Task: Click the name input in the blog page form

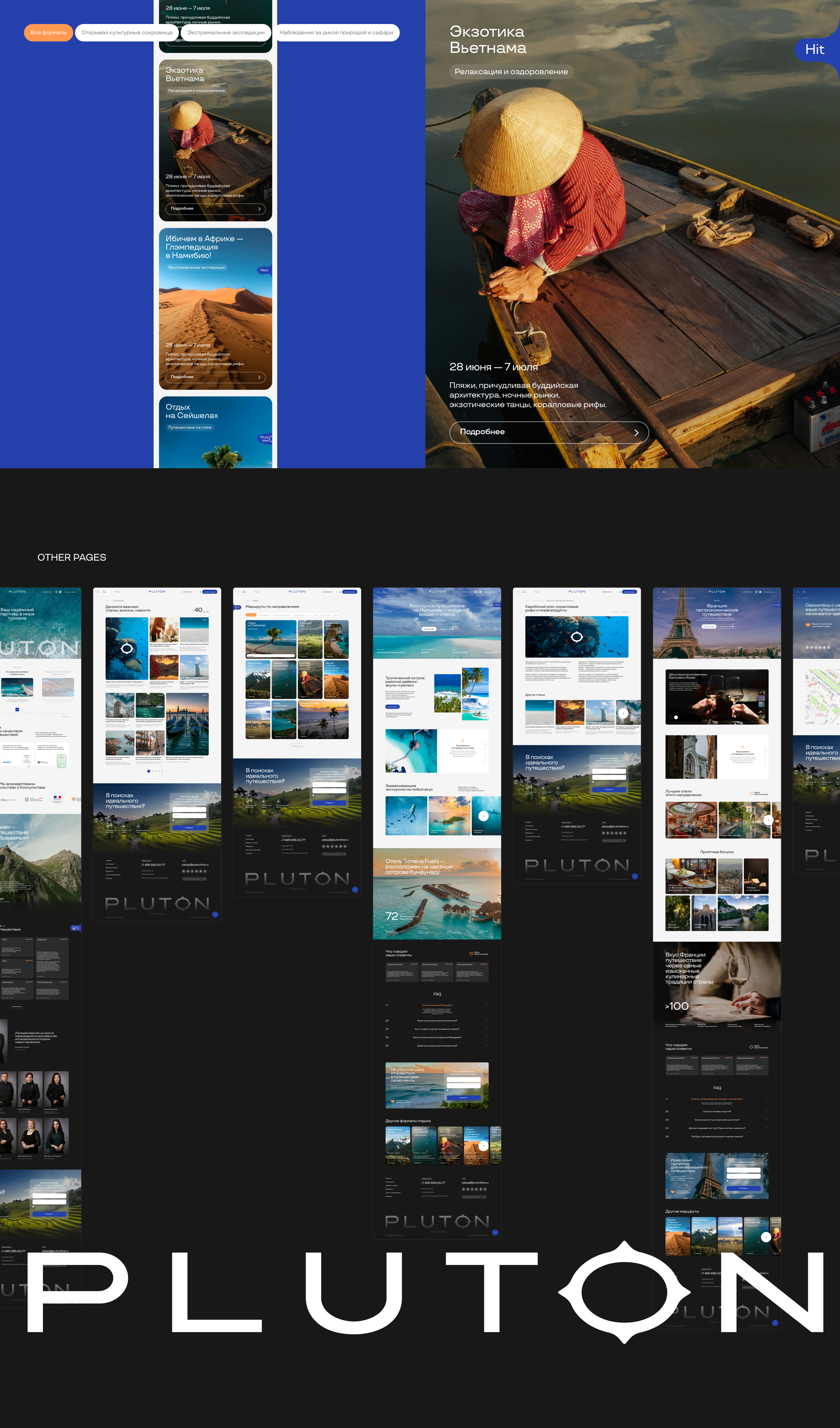Action: click(x=189, y=809)
